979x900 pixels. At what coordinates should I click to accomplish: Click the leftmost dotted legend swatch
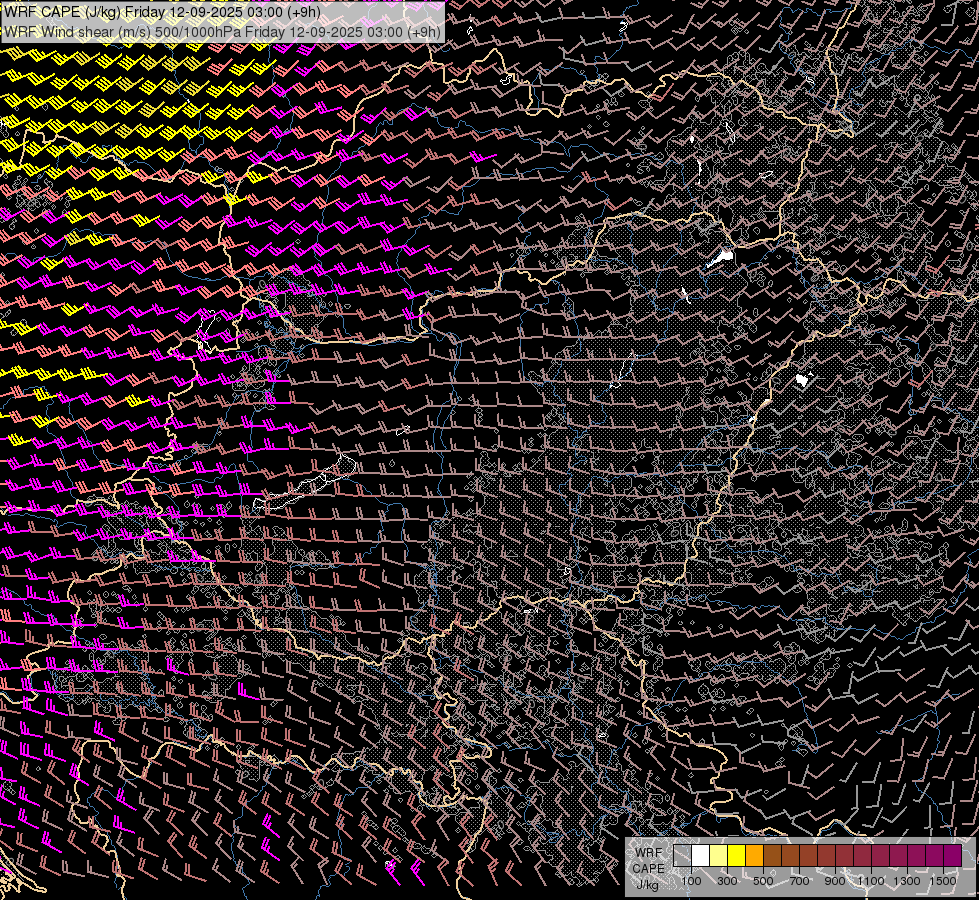click(x=683, y=856)
